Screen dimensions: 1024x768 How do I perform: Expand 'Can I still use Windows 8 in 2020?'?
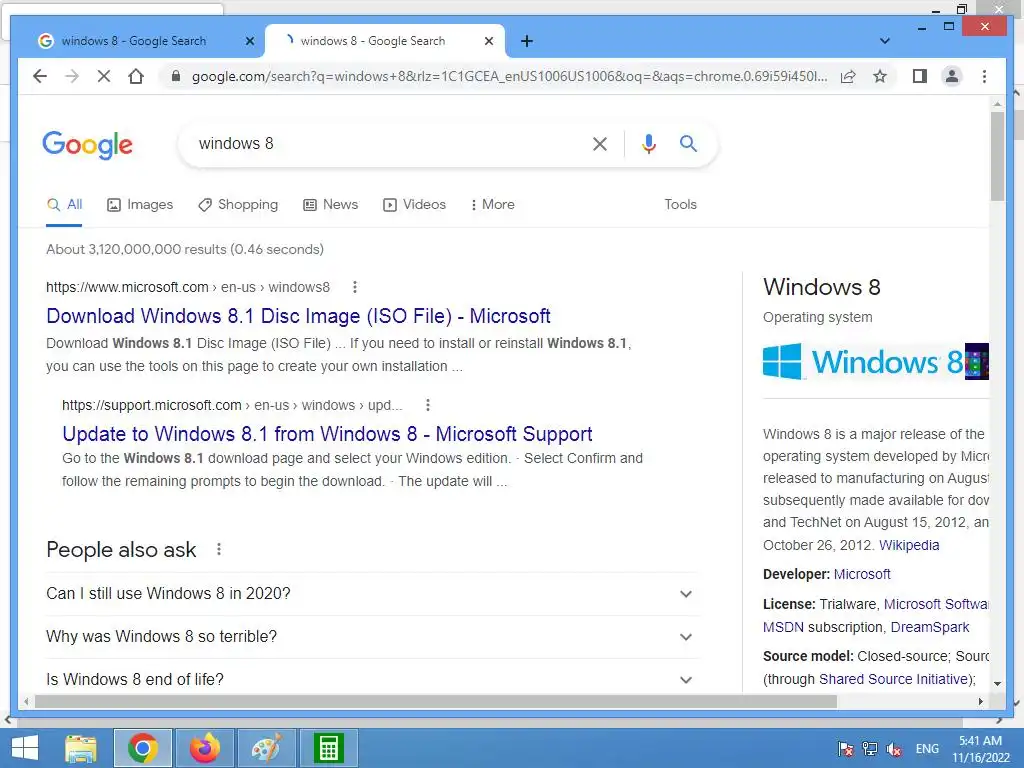coord(371,594)
